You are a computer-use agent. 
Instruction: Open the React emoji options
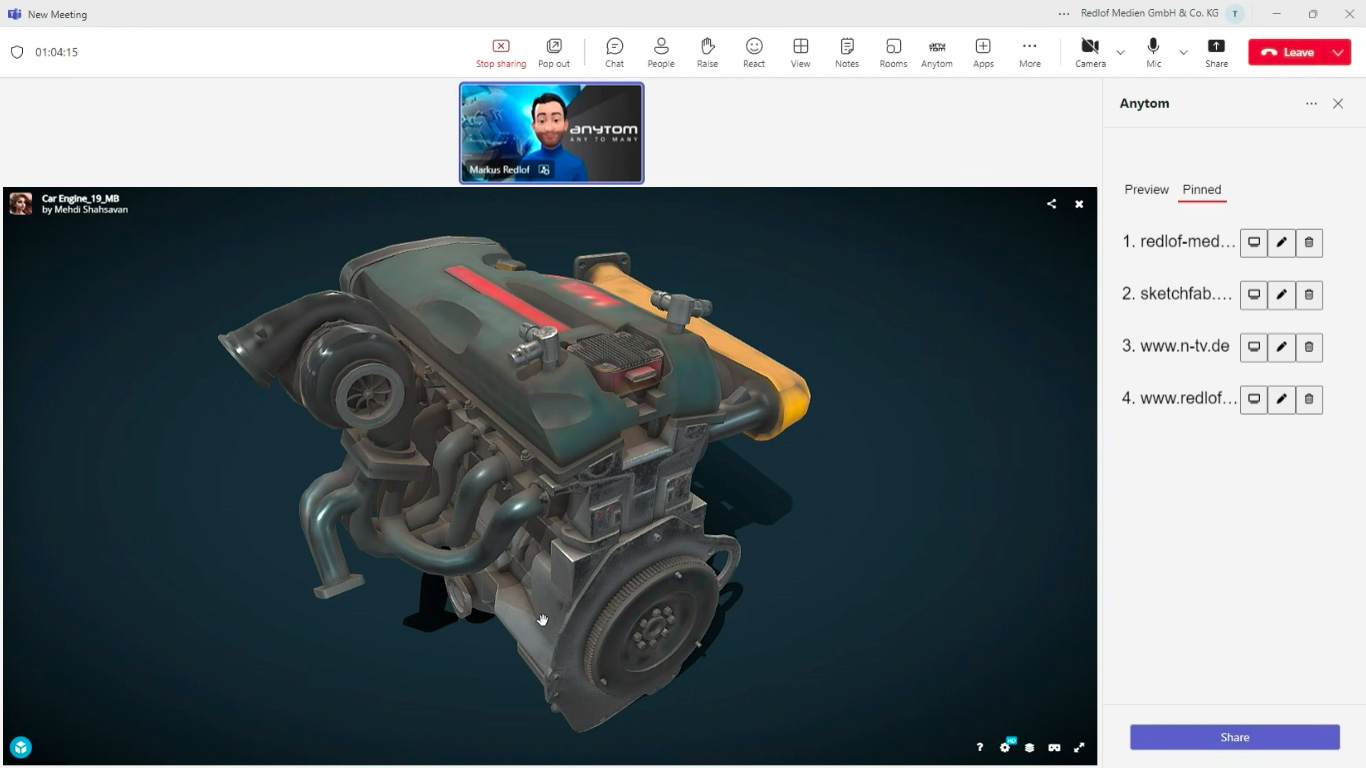754,53
